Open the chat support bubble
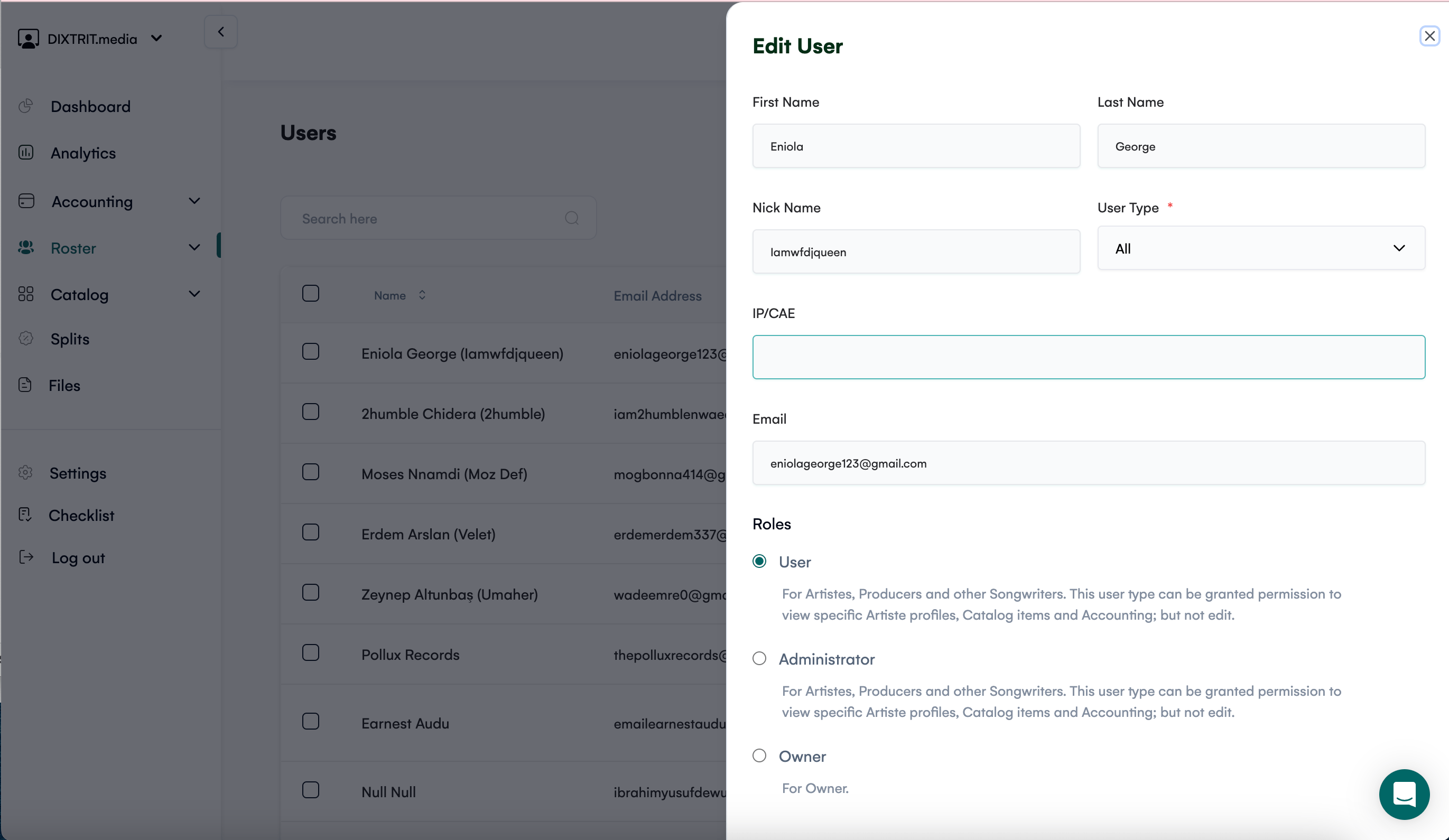 1404,795
